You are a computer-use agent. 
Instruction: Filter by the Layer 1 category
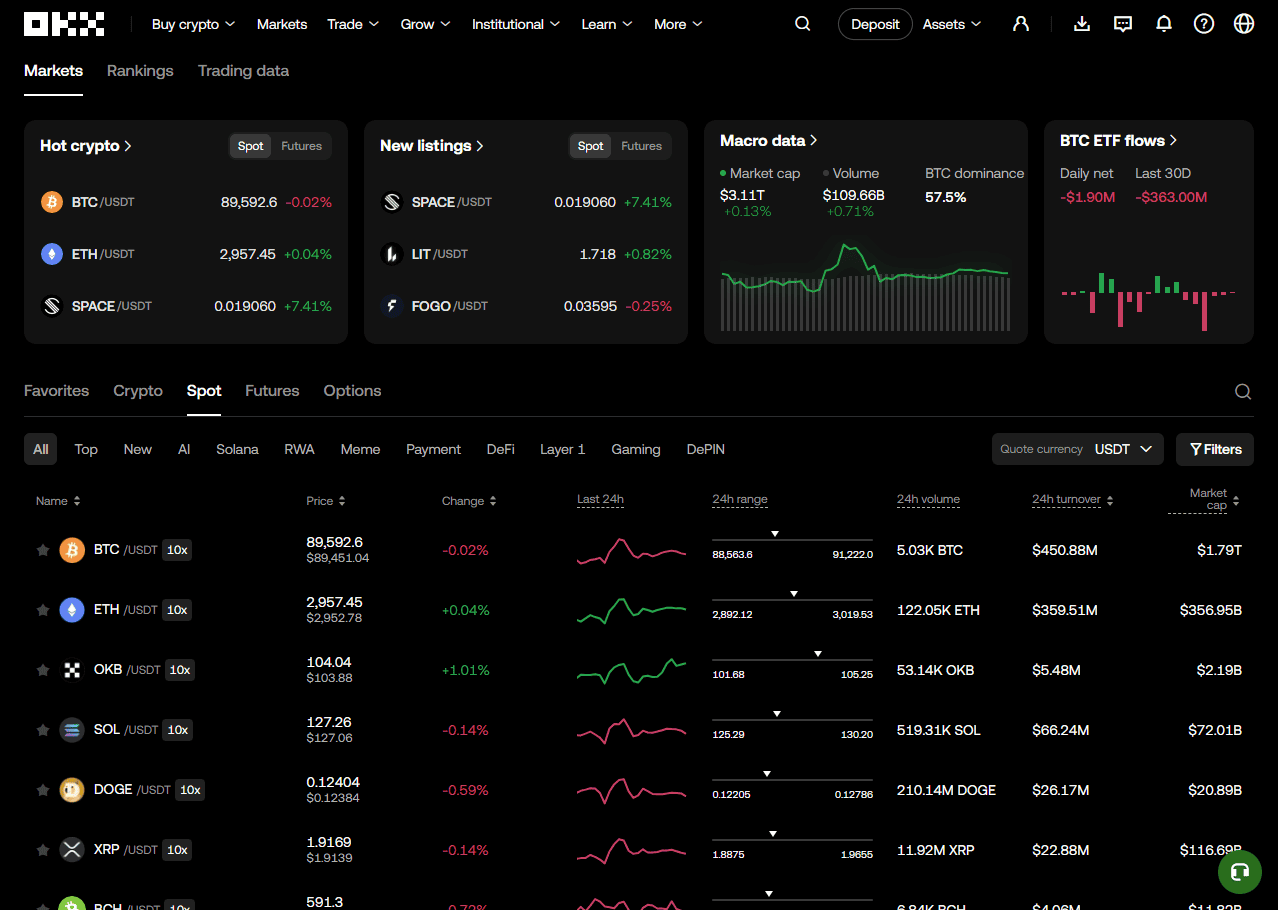(563, 450)
